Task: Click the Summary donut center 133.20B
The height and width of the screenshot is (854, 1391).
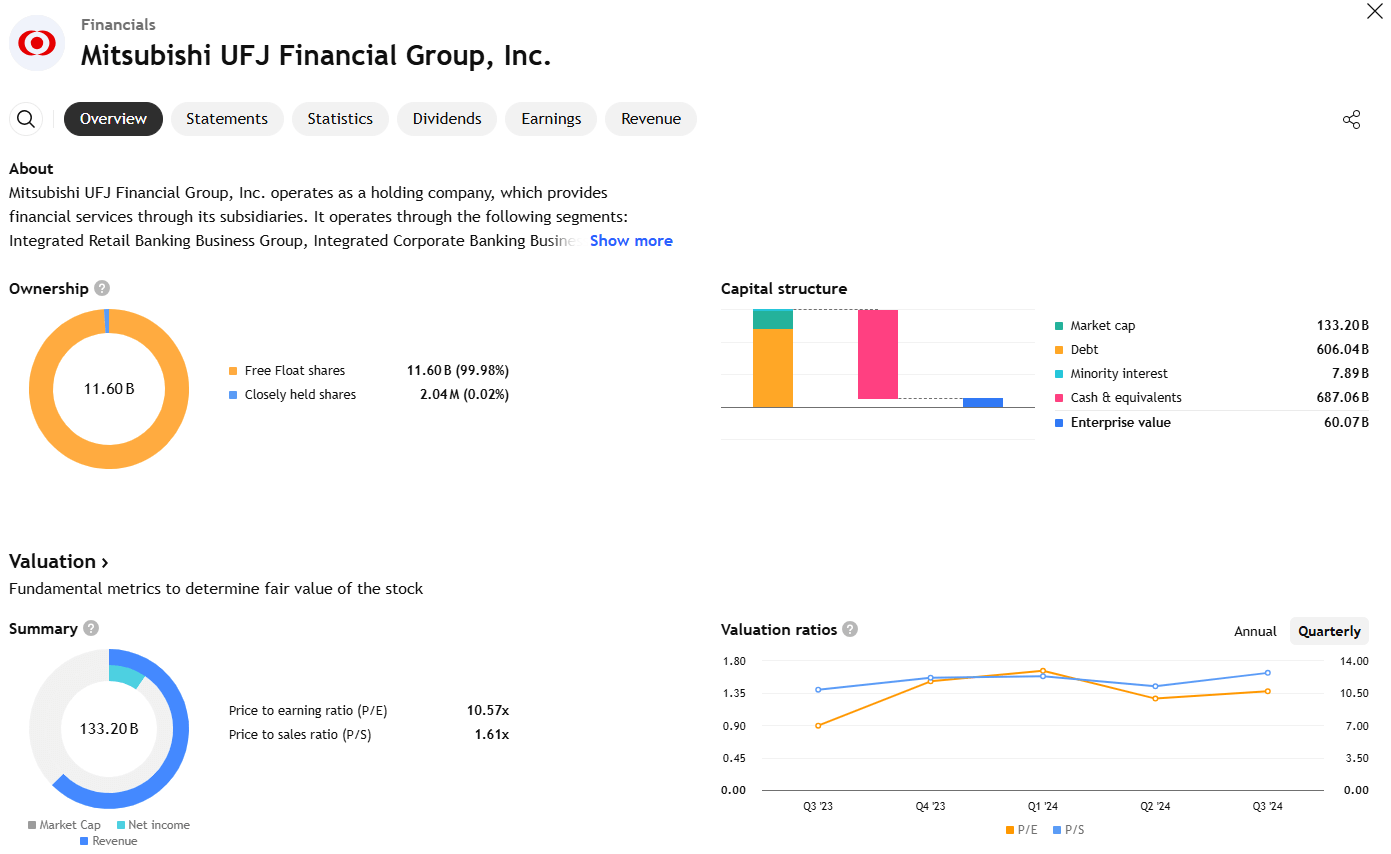Action: (108, 729)
